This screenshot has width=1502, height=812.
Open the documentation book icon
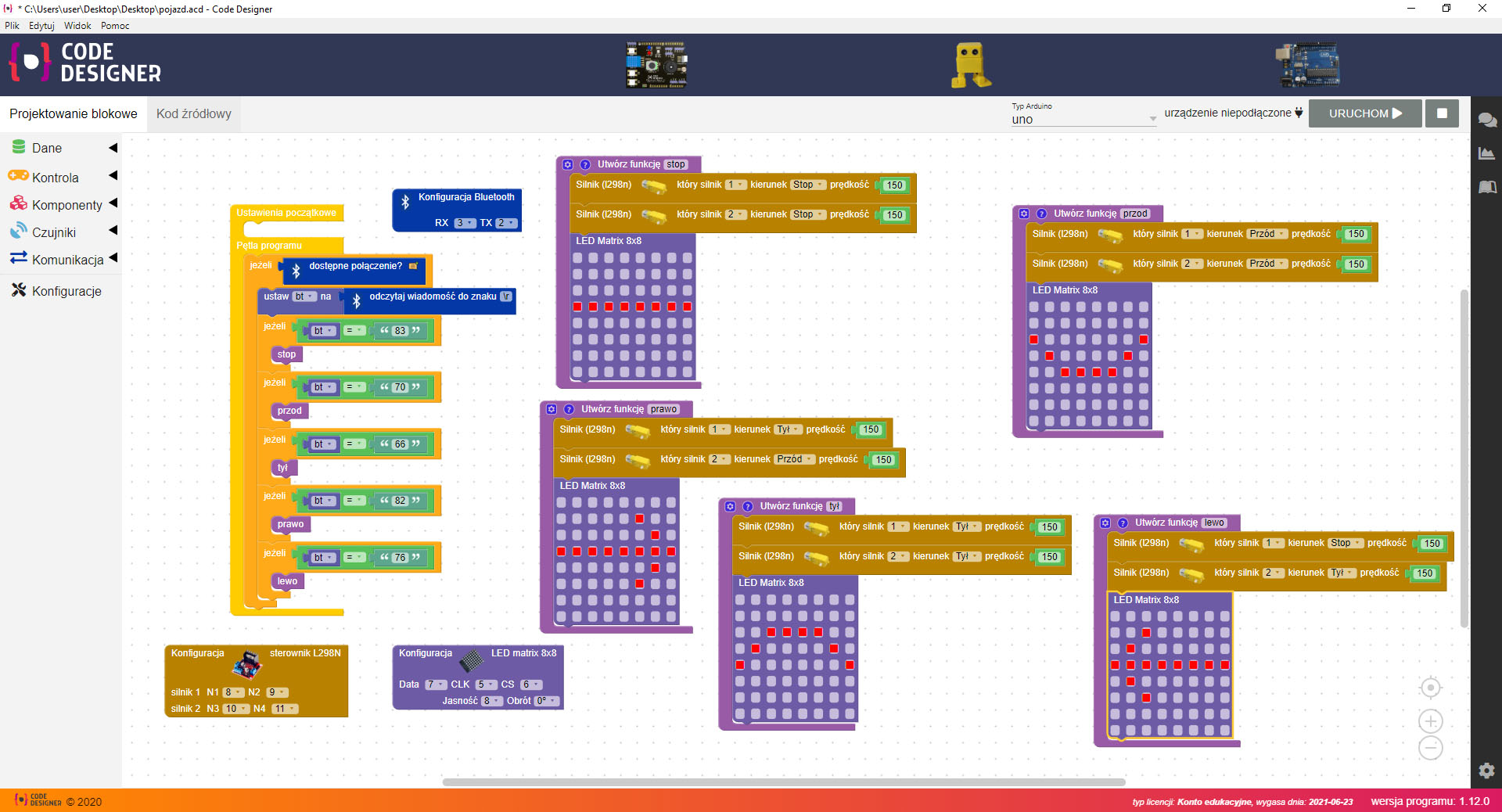click(1487, 187)
